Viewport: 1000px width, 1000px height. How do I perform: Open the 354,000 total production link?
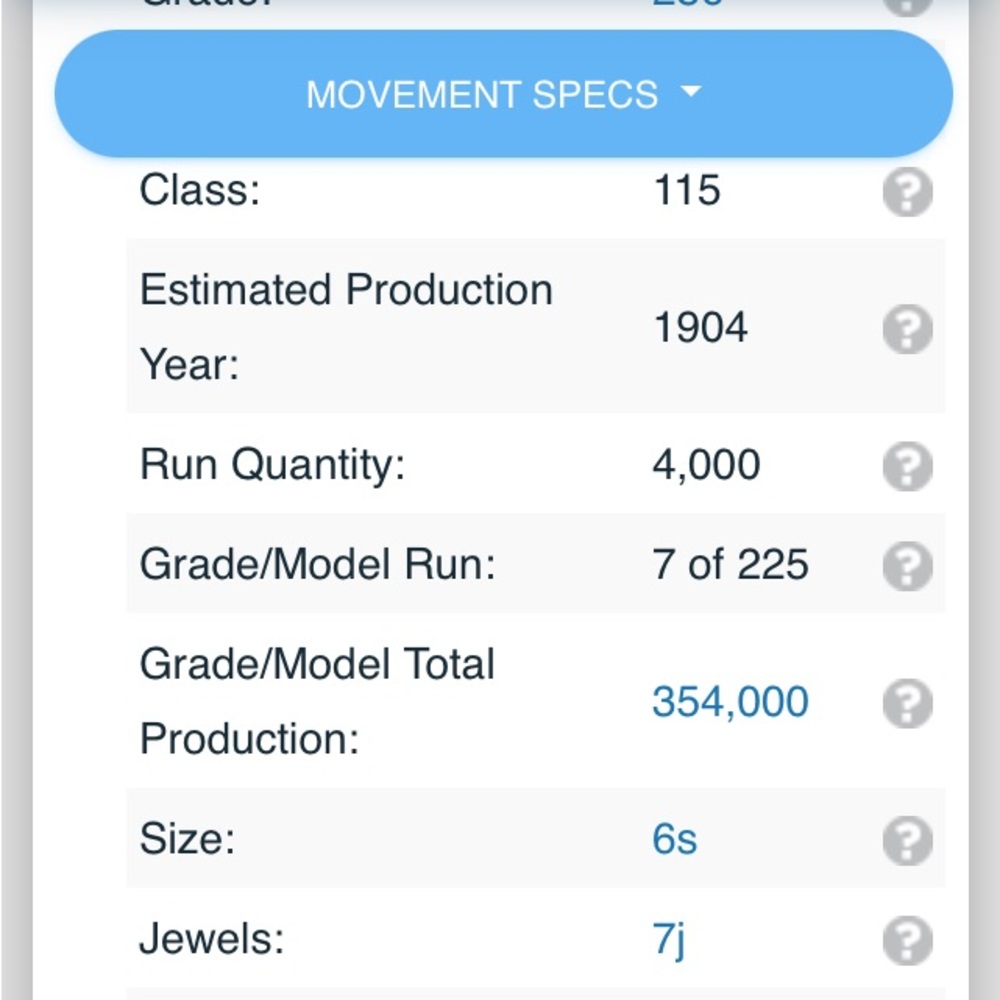click(730, 702)
